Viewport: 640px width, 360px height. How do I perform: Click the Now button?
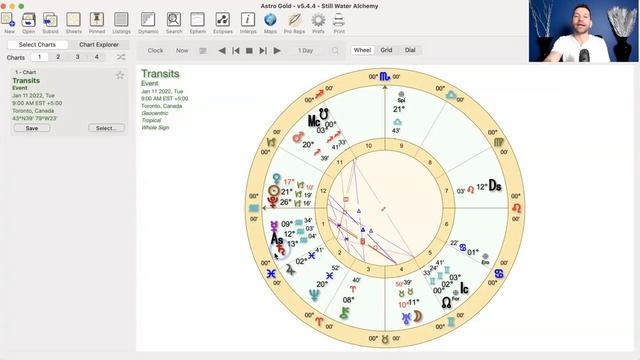pyautogui.click(x=182, y=51)
